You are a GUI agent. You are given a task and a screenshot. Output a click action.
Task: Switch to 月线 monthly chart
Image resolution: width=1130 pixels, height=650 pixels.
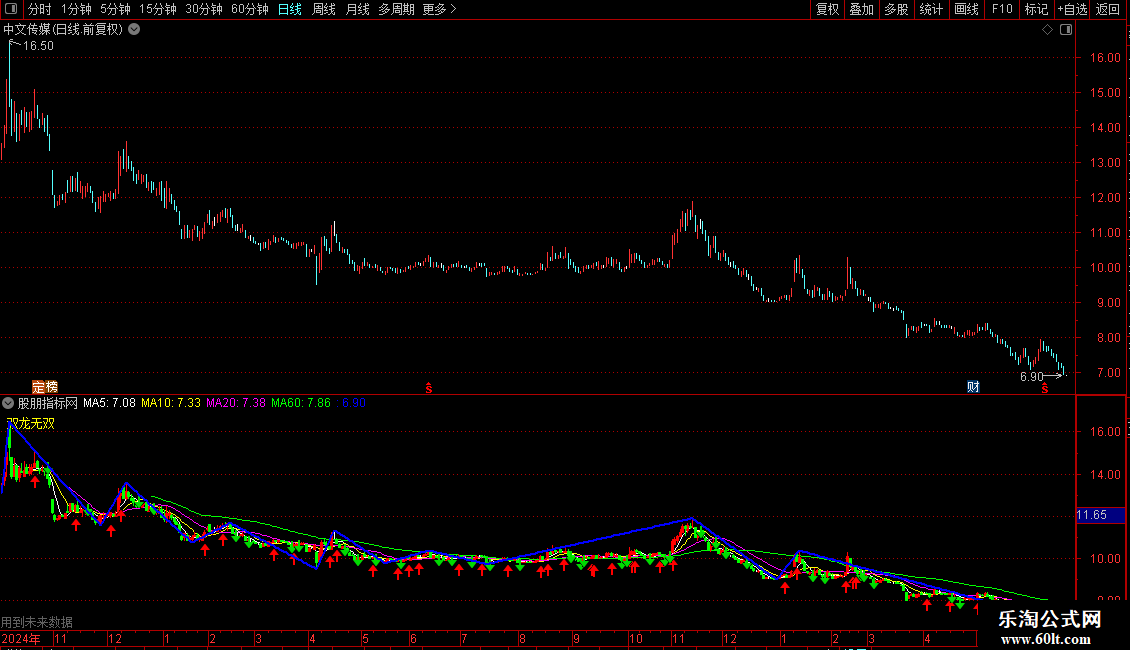[357, 9]
